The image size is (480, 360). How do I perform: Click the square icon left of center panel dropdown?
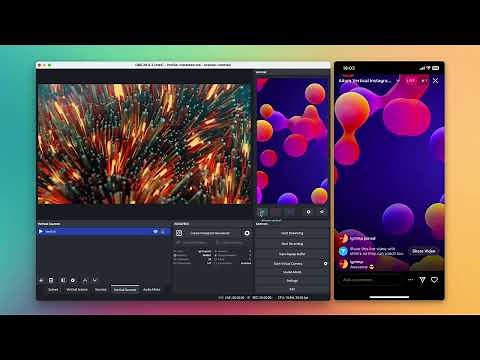(x=179, y=233)
